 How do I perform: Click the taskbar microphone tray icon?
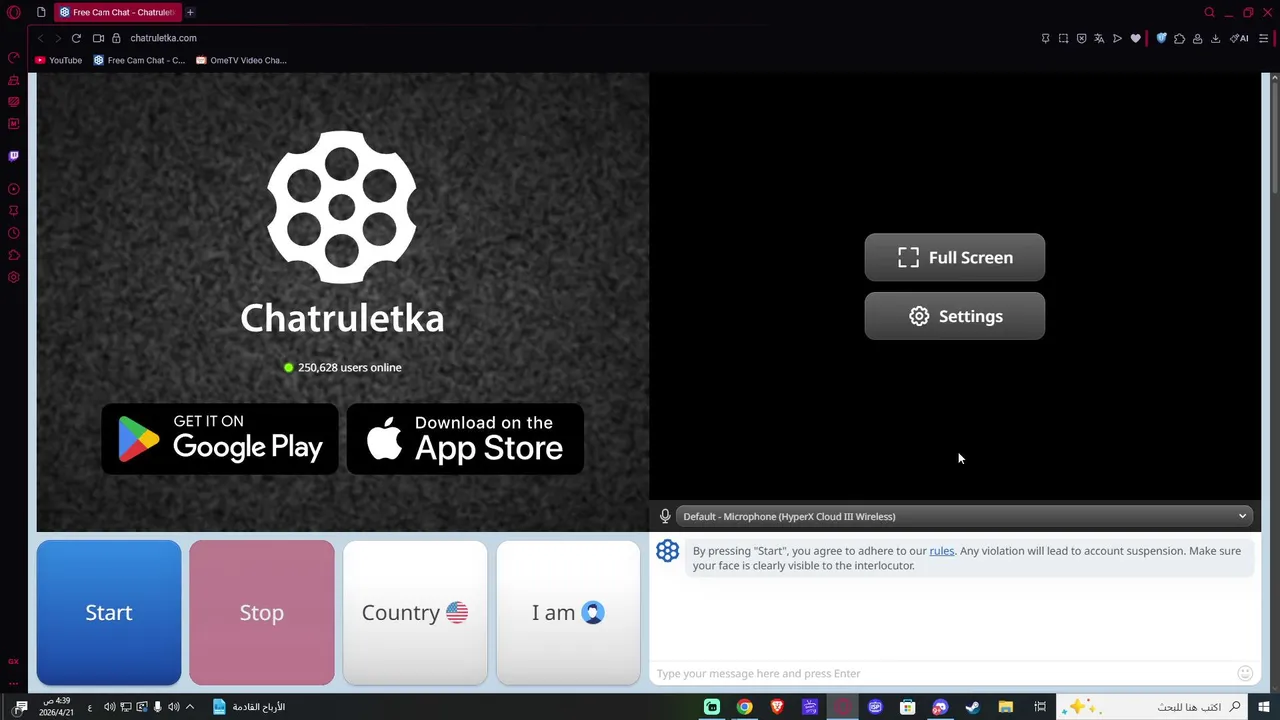[x=157, y=707]
